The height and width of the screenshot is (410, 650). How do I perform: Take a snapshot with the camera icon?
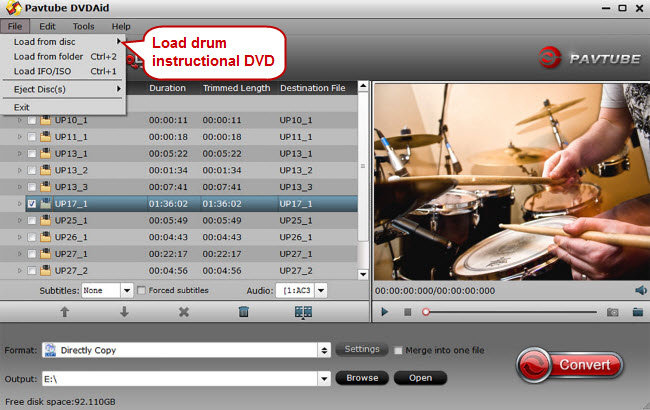click(613, 312)
